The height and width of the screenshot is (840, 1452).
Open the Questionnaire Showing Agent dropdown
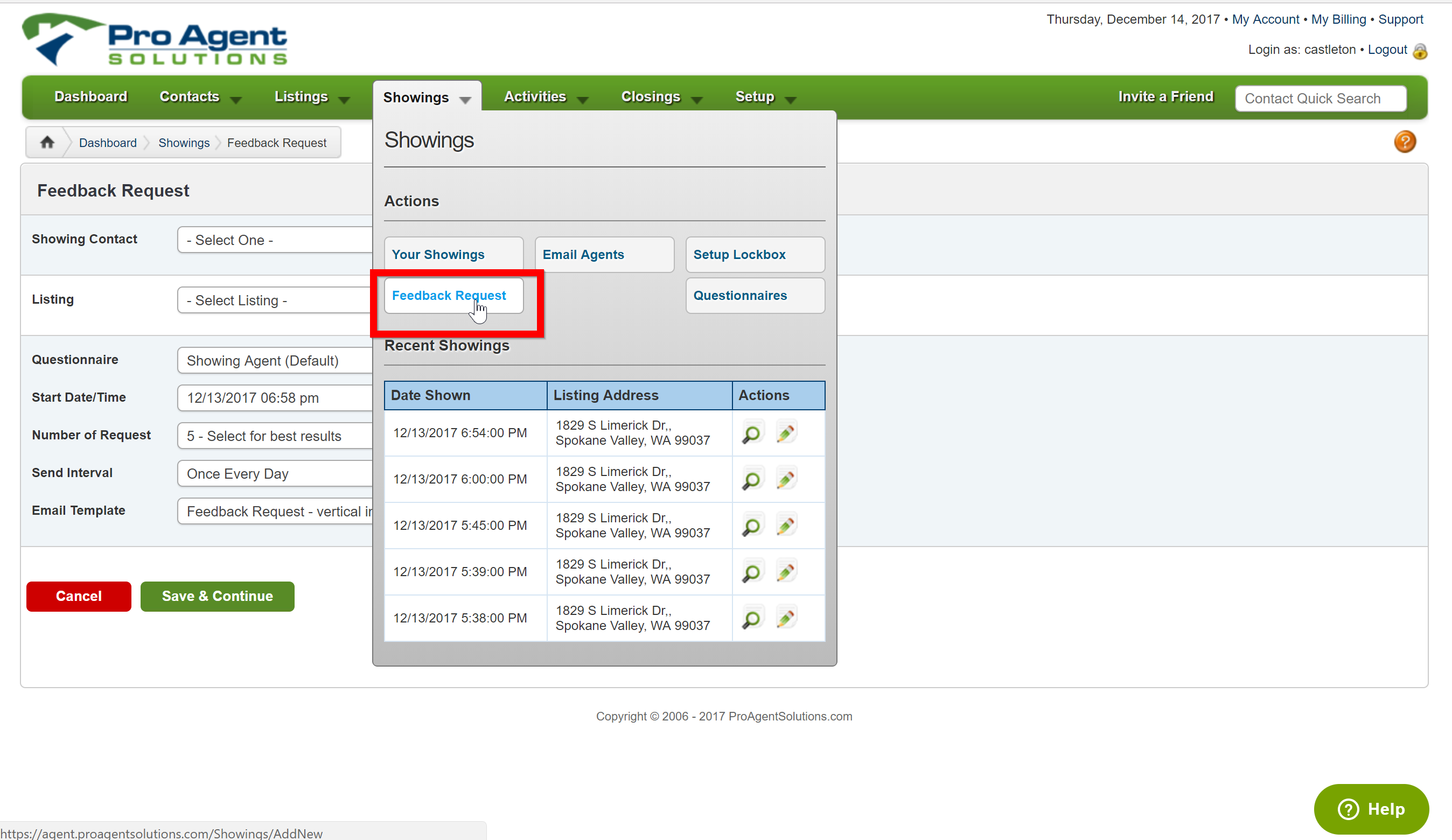tap(275, 361)
